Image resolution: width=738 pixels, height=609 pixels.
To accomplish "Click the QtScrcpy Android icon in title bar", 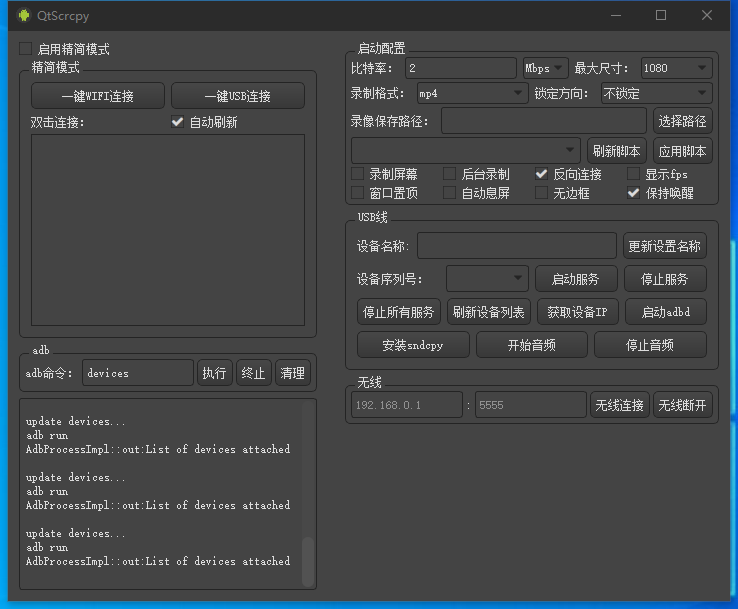I will 24,15.
